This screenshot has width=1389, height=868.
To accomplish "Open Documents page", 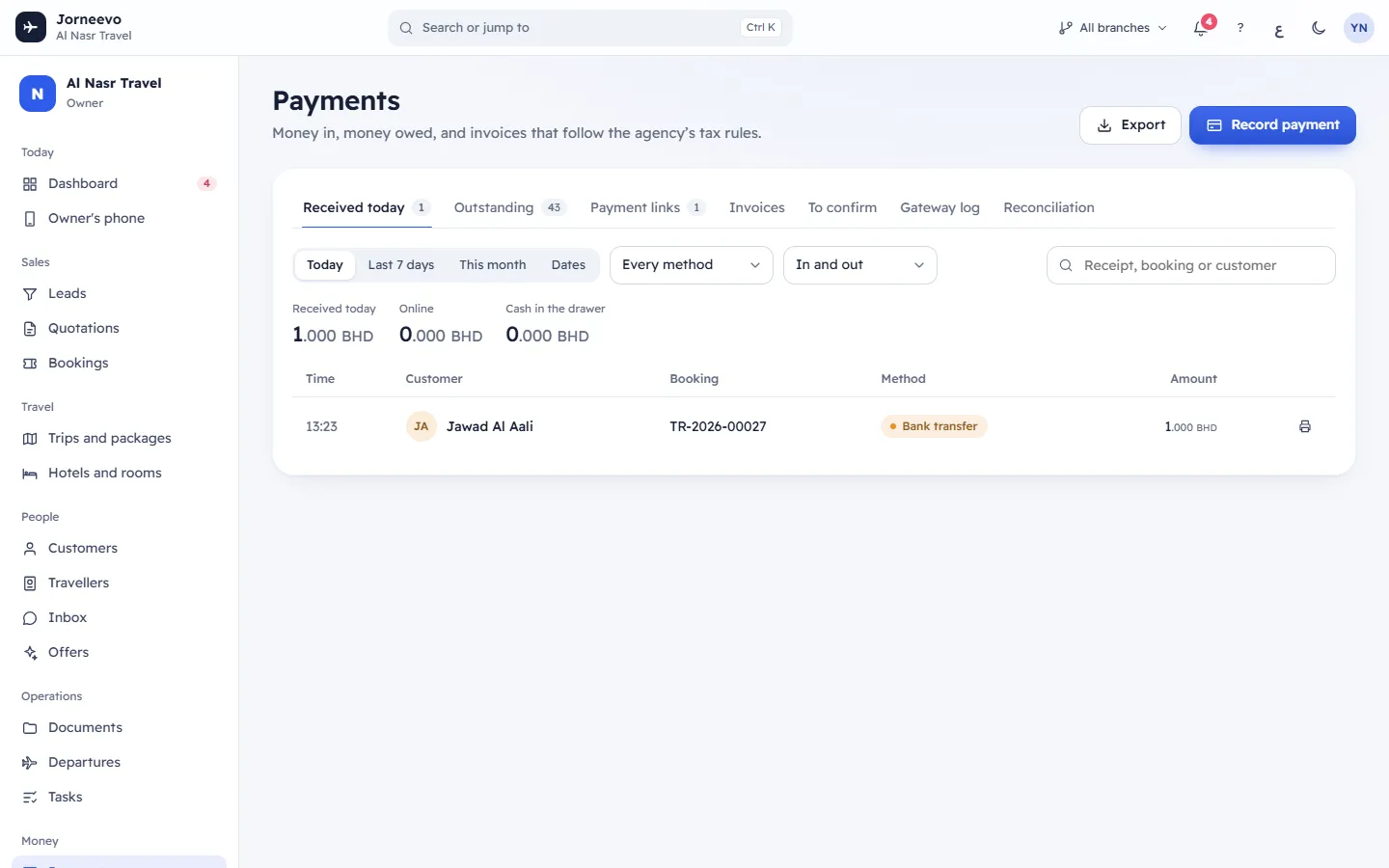I will point(119,727).
